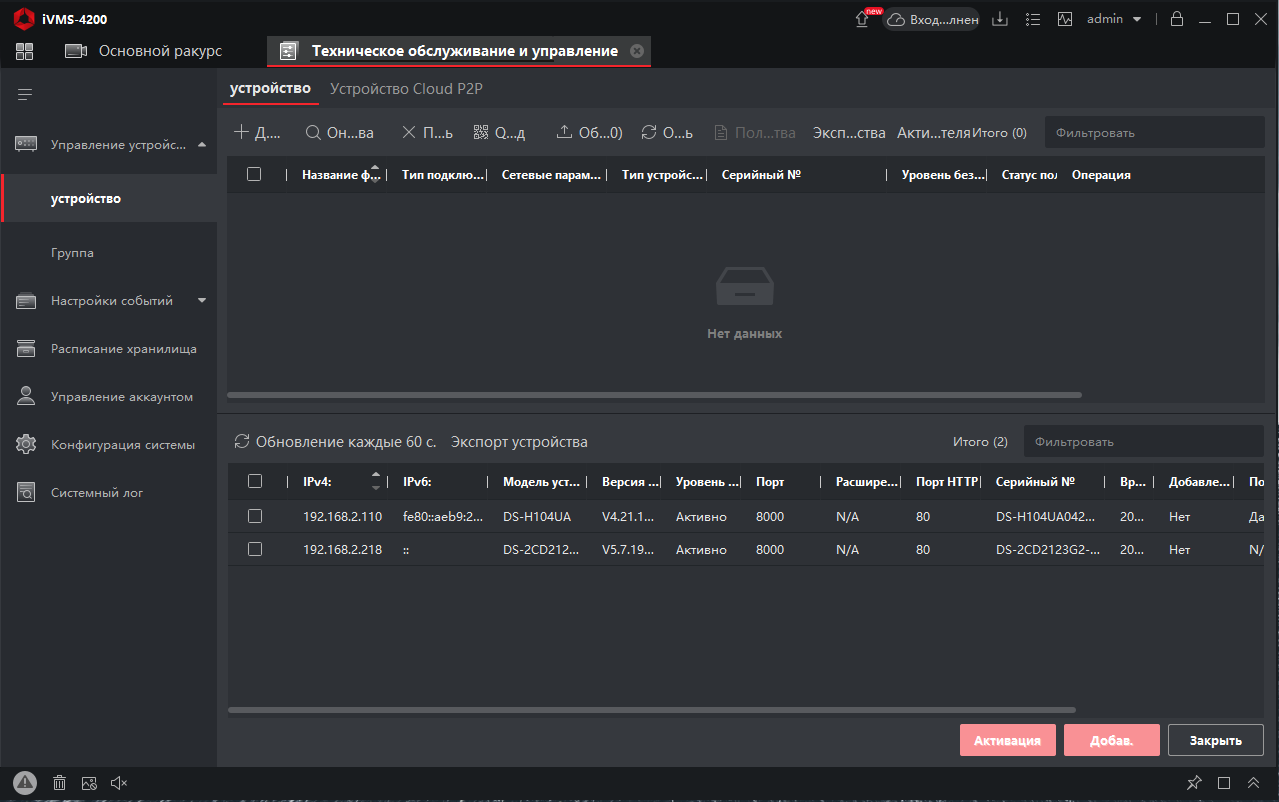
Task: Click the Обновление каждые 60 с. refresh icon
Action: 241,442
